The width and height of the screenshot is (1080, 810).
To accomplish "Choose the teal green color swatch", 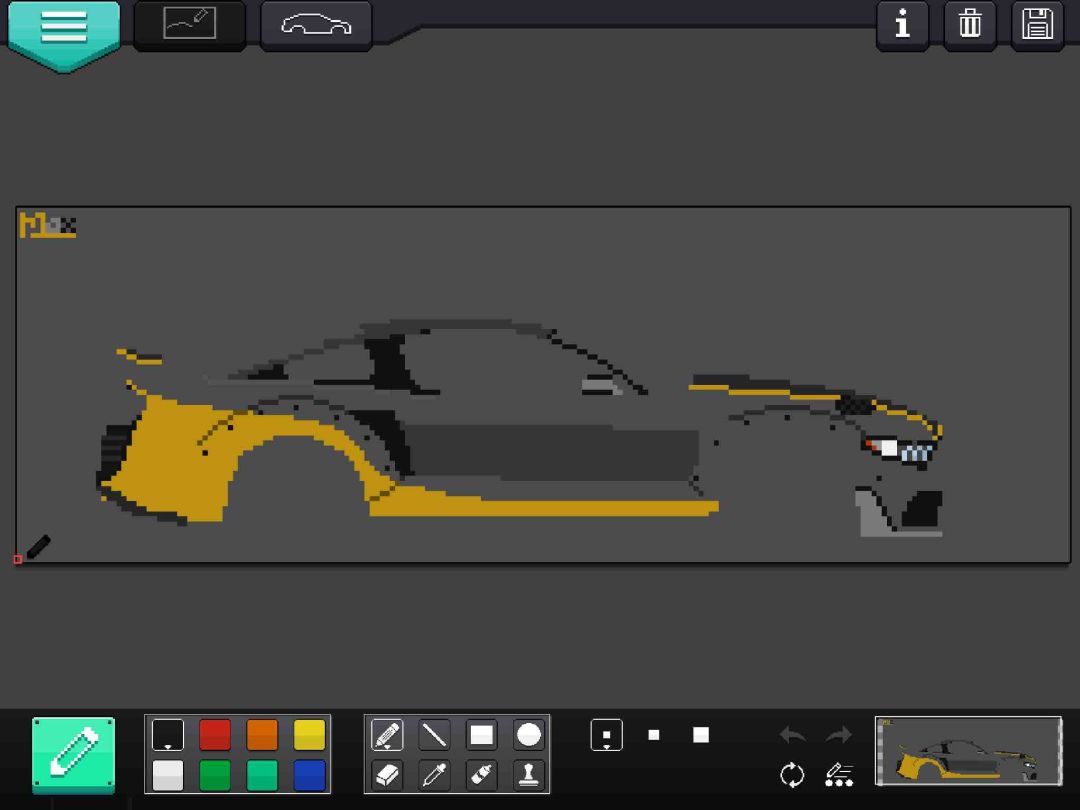I will [262, 776].
